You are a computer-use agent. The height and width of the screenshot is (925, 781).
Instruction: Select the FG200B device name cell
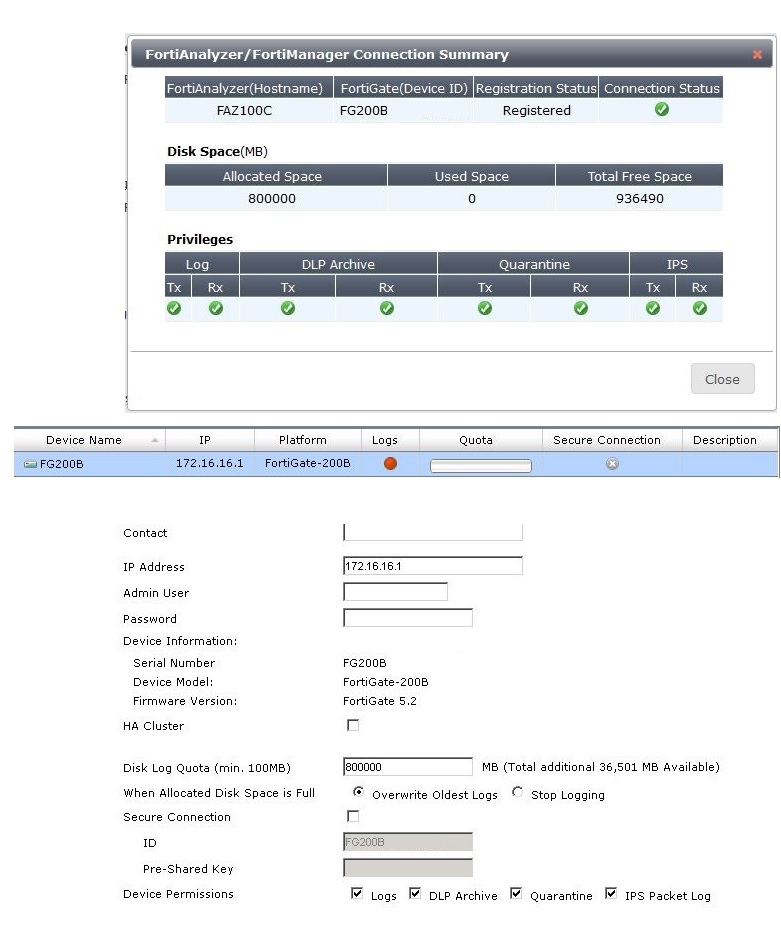point(61,464)
